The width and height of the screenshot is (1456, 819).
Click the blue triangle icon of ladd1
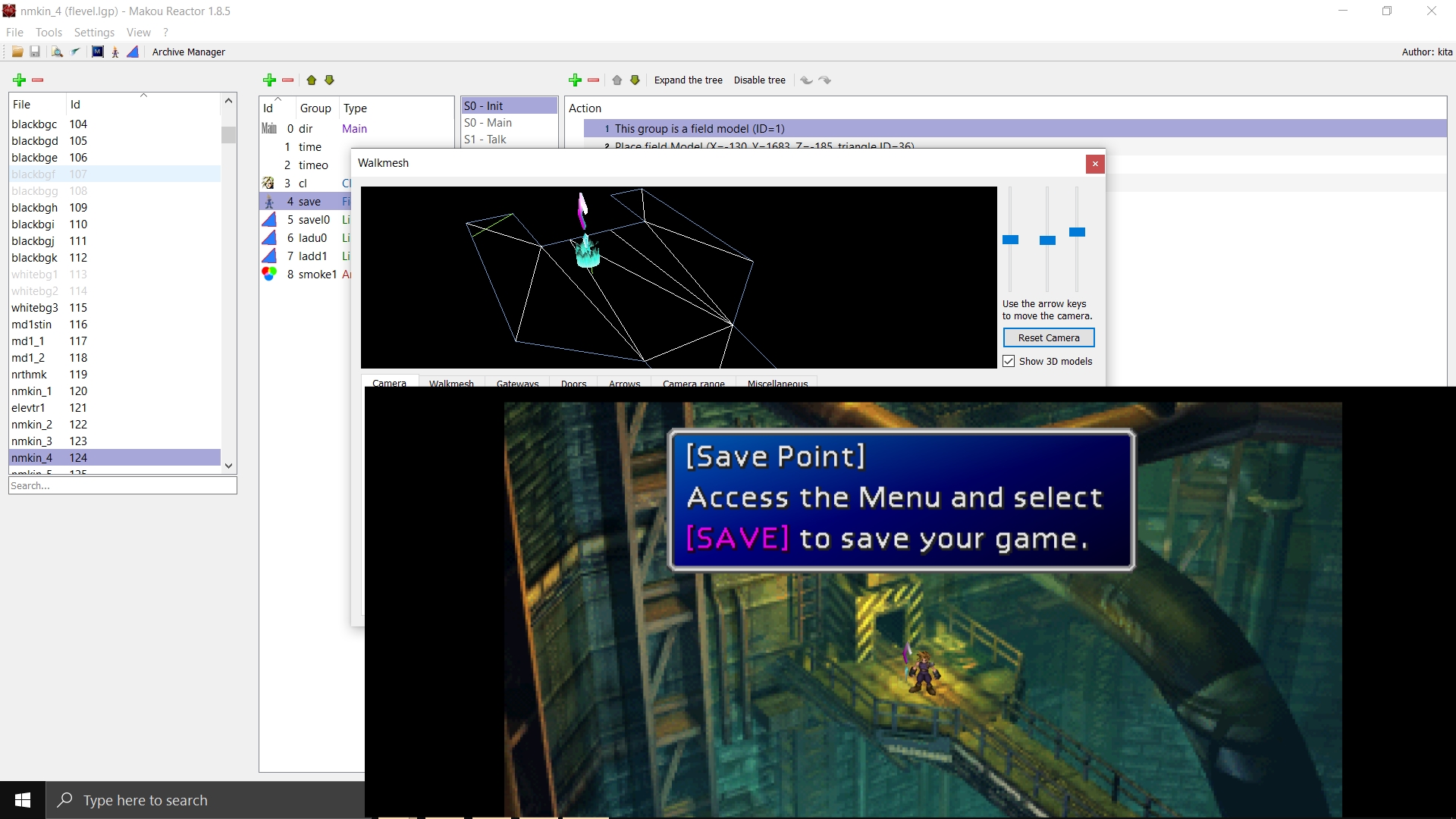pos(269,256)
